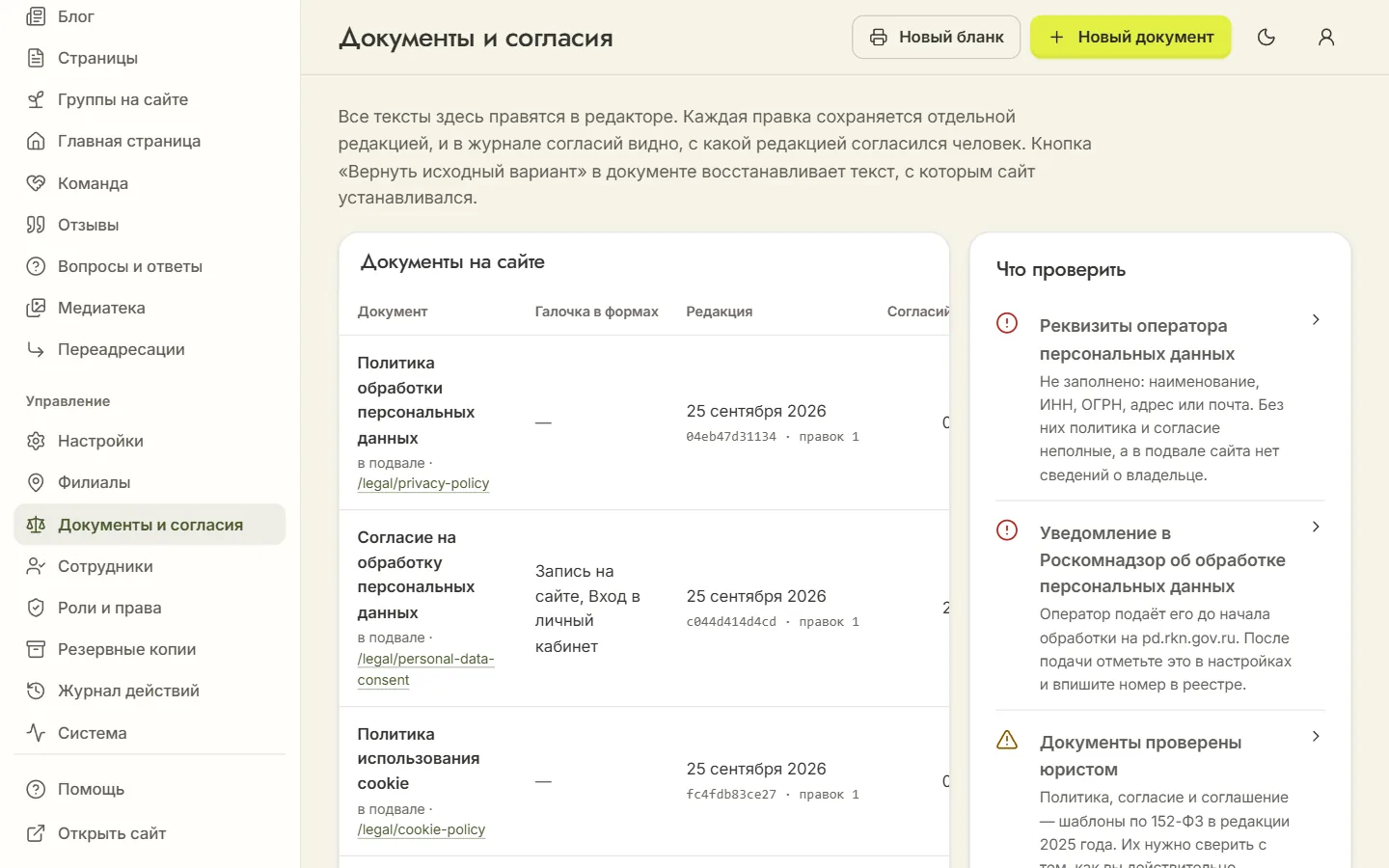Click the Переадресации redirect arrow icon

point(36,349)
